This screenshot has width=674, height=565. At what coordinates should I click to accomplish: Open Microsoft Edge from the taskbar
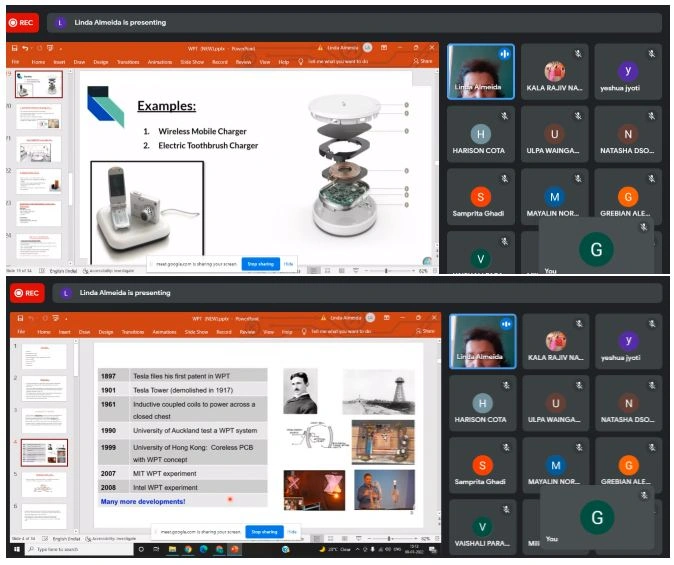coord(203,550)
